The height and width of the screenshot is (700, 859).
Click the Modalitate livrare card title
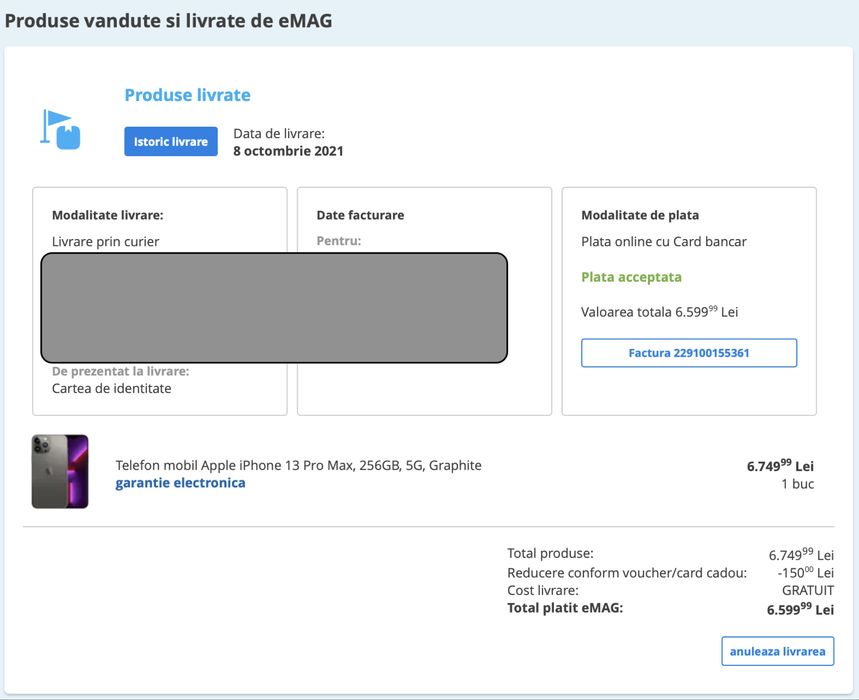107,215
